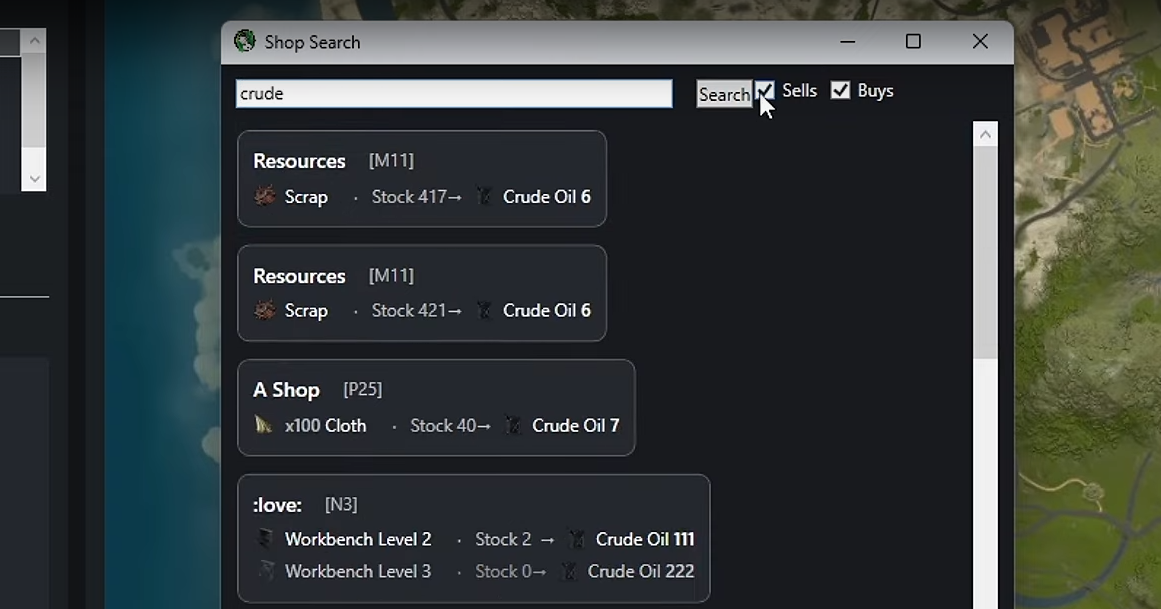Click the 'Buys' label text
The height and width of the screenshot is (609, 1161).
tap(875, 90)
